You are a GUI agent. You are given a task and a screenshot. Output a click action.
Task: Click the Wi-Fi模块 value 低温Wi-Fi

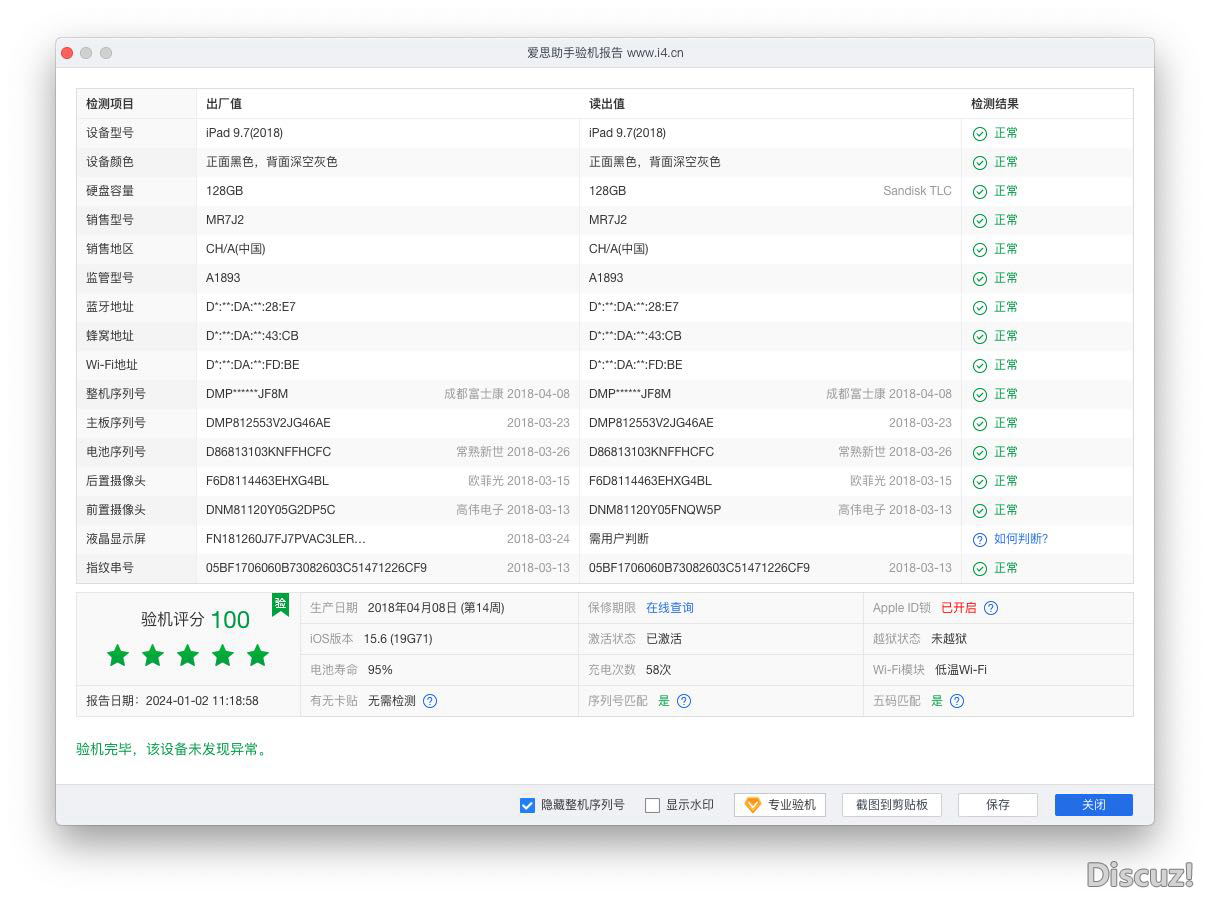pos(961,670)
